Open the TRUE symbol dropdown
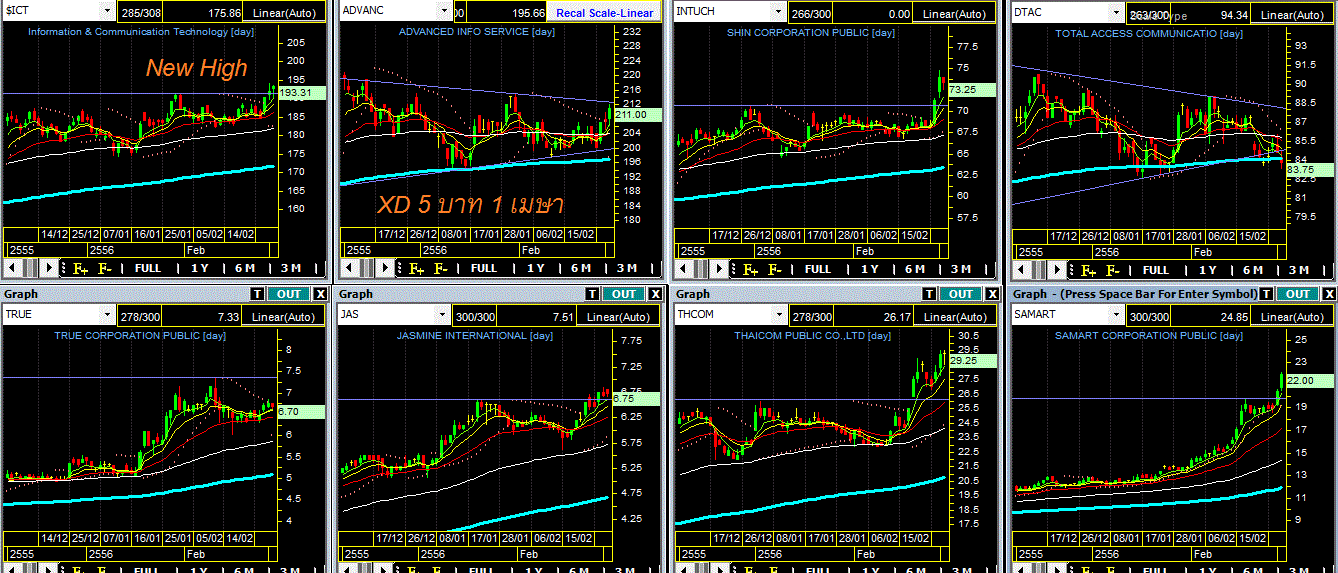The width and height of the screenshot is (1338, 573). coord(107,314)
